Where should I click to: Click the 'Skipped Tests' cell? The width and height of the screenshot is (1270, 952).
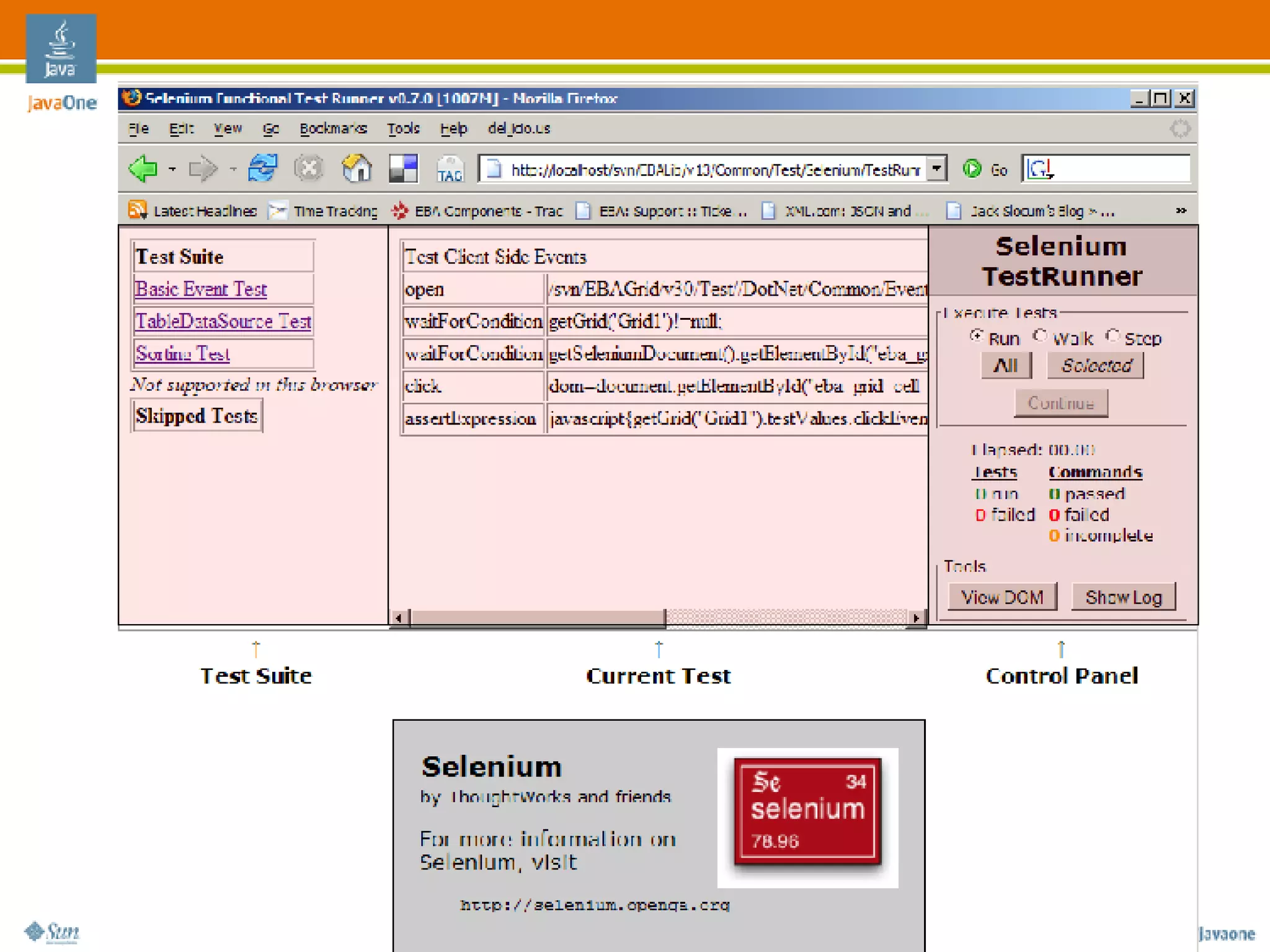click(197, 416)
